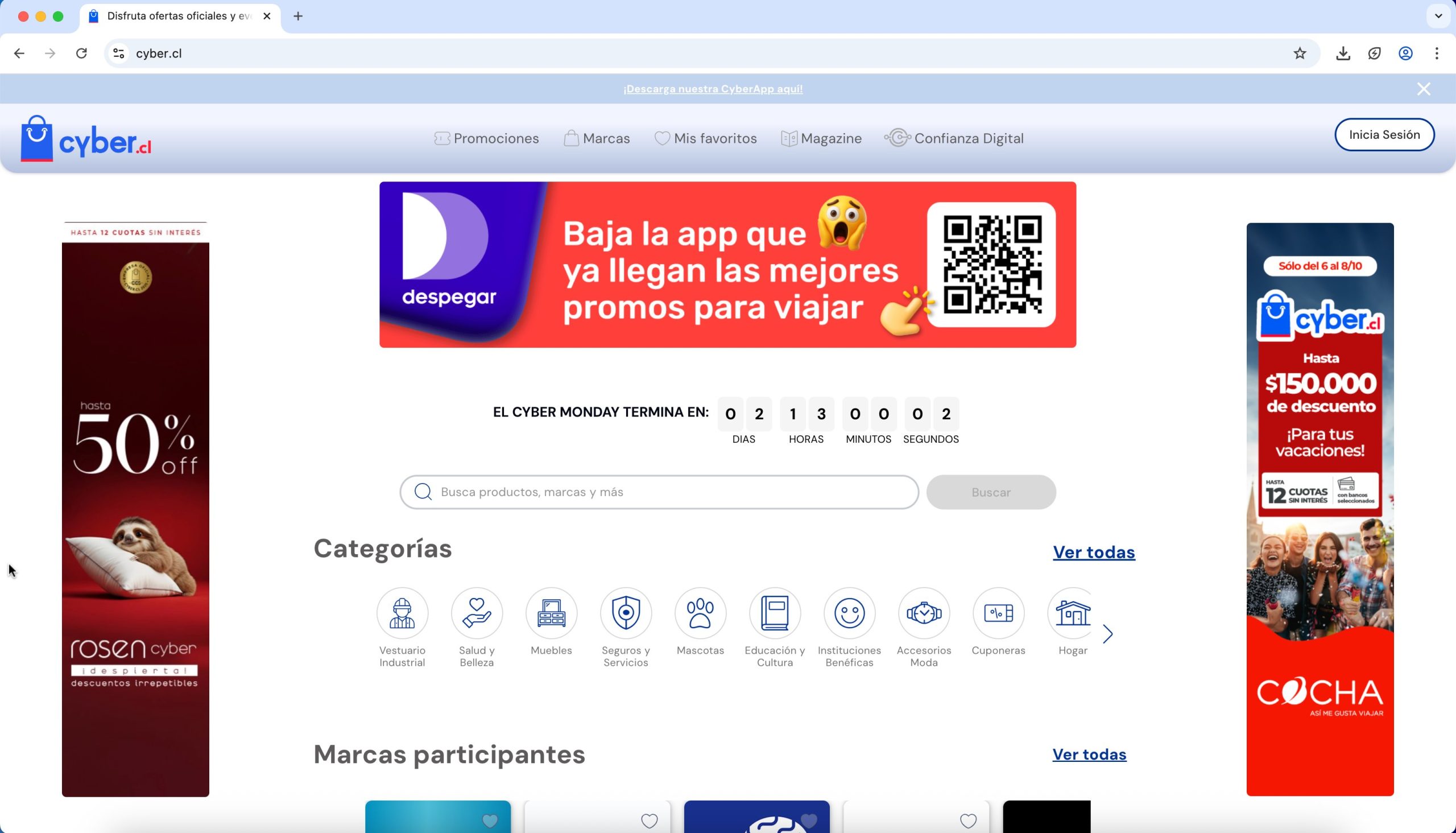Viewport: 1456px width, 833px height.
Task: Go to Mis favoritos section
Action: [x=705, y=138]
